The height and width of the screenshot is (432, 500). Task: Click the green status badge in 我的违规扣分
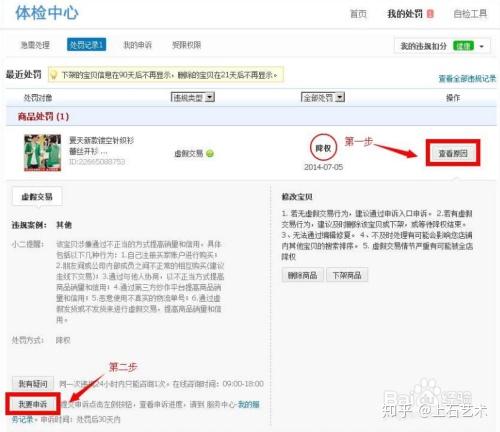tap(463, 46)
